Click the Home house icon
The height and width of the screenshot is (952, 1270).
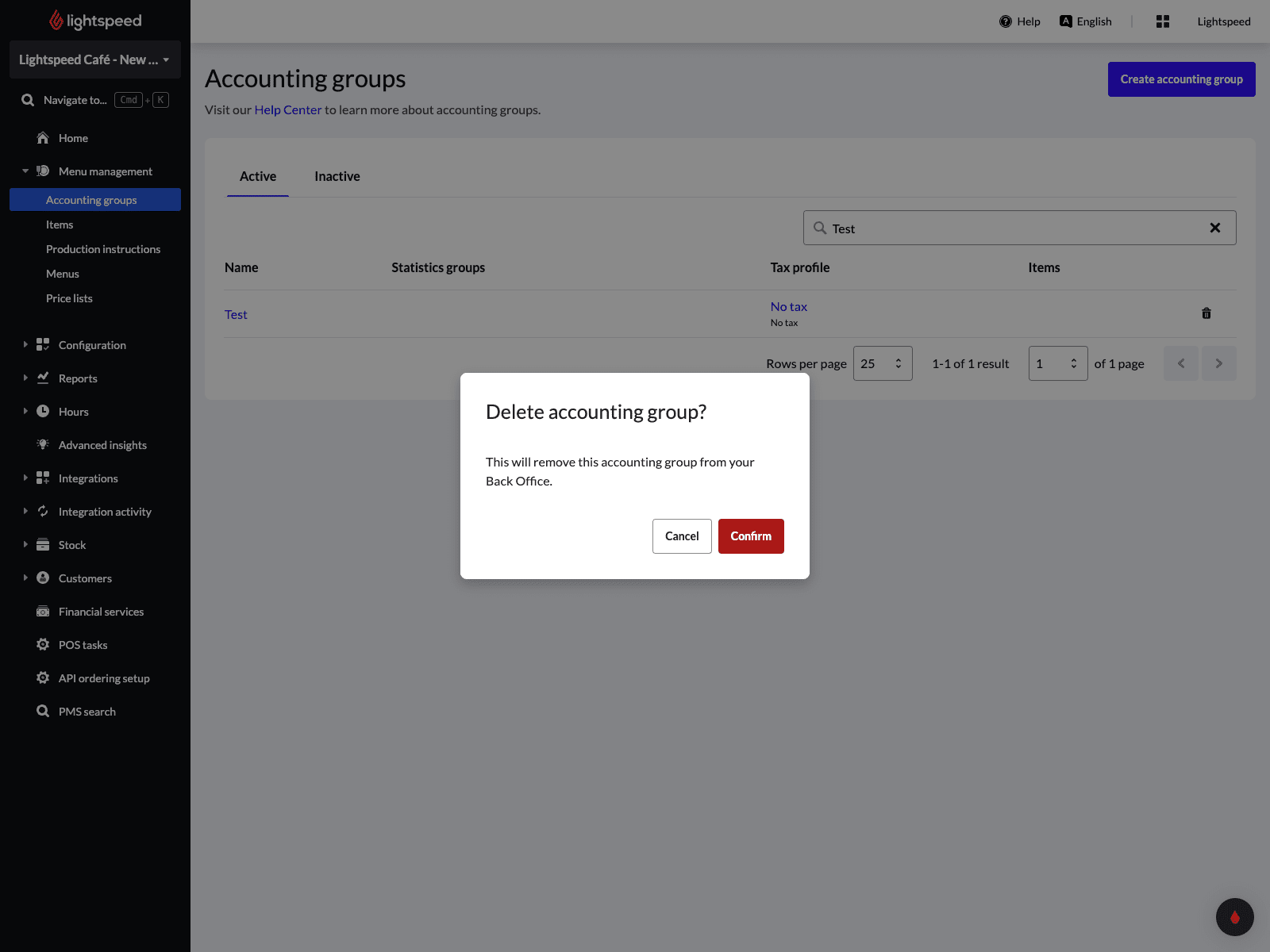43,138
